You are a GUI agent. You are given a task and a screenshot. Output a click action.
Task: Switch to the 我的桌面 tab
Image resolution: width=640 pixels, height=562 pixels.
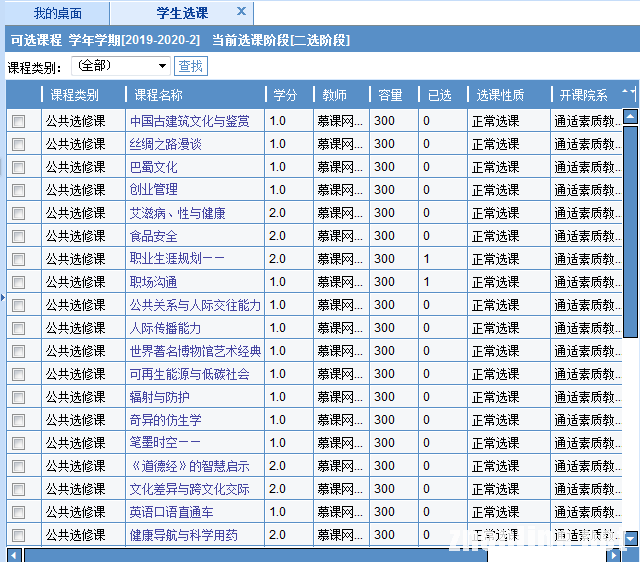[x=57, y=13]
